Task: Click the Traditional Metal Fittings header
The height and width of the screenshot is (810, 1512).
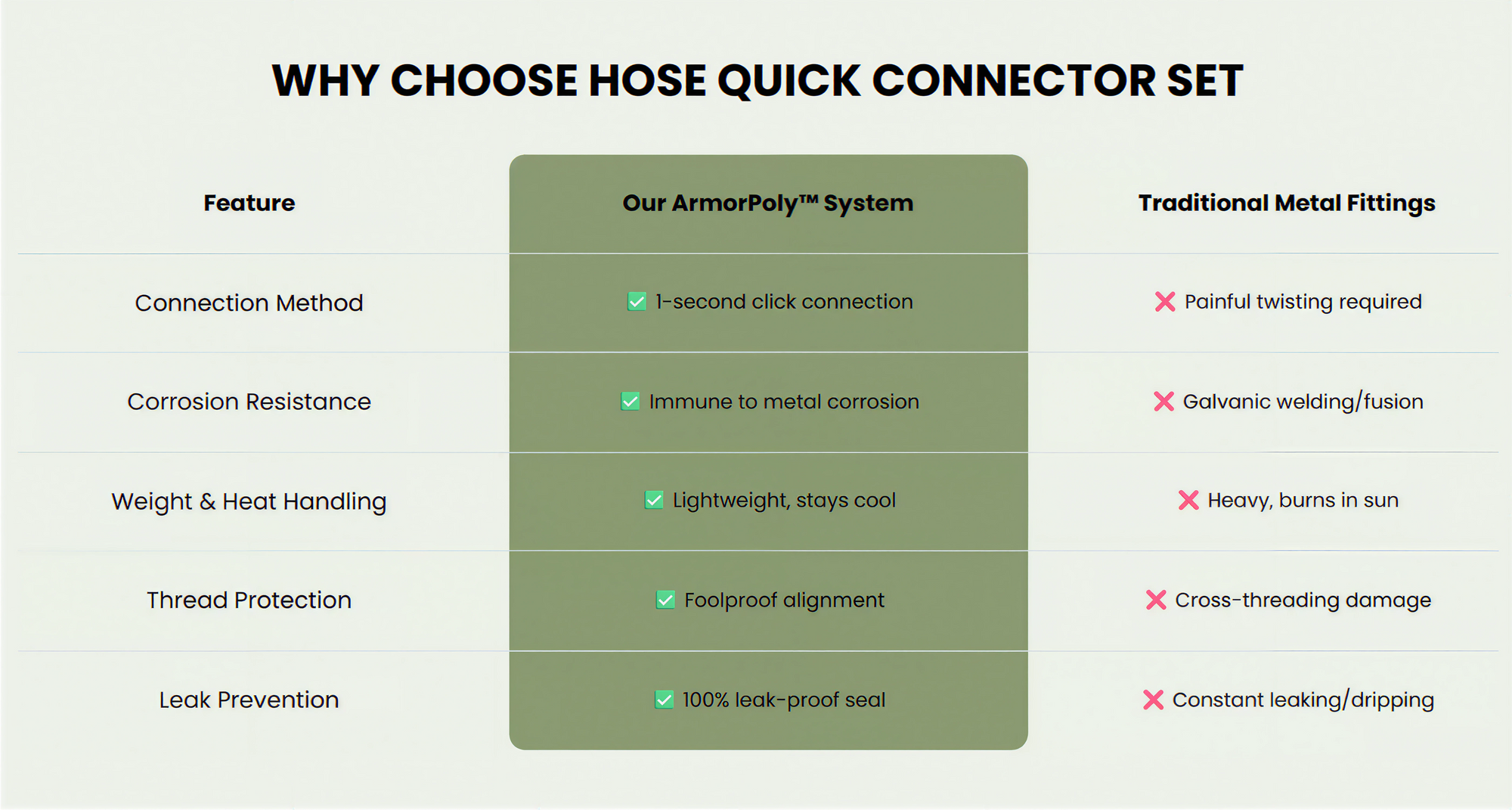Action: pos(1287,203)
